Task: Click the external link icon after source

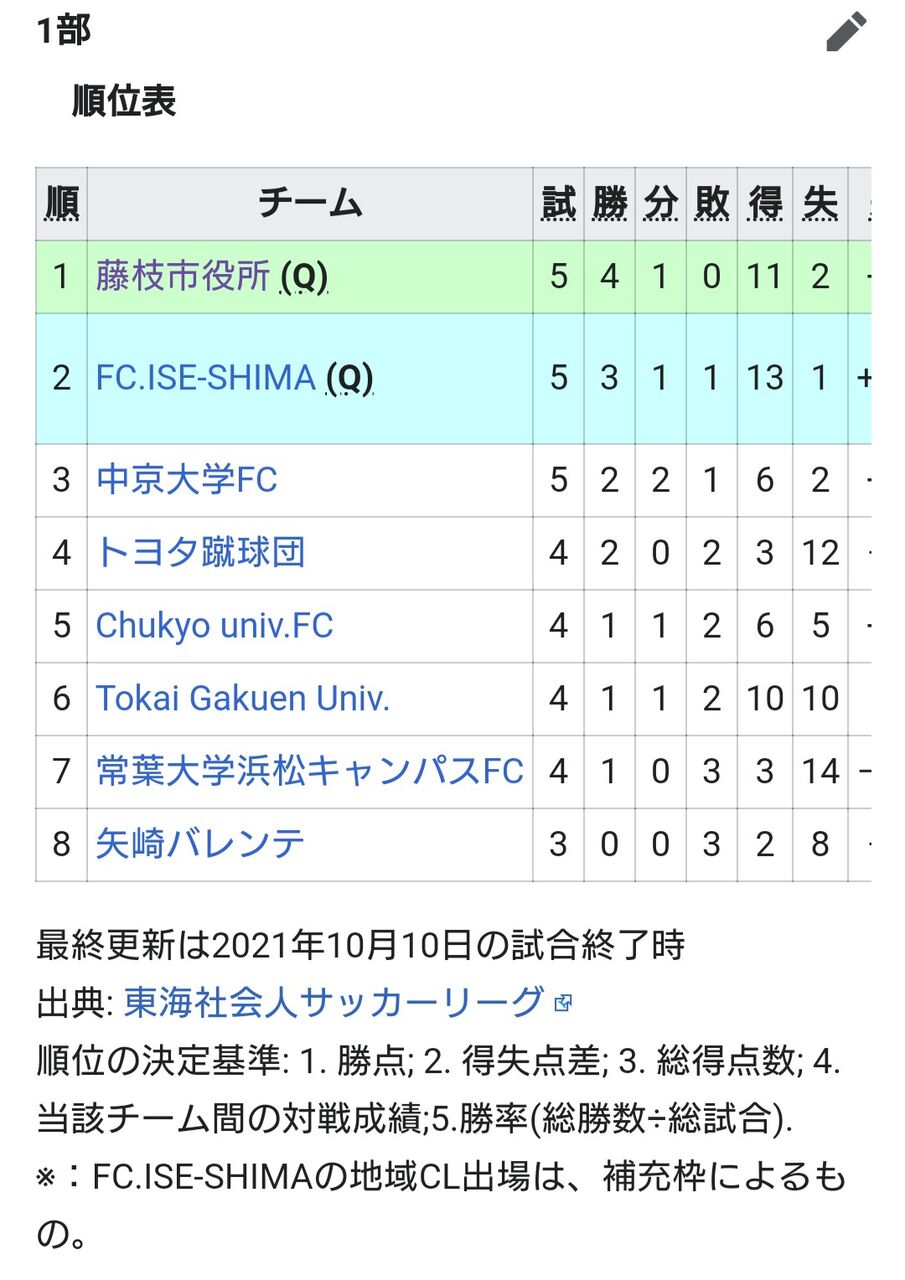Action: (563, 1003)
